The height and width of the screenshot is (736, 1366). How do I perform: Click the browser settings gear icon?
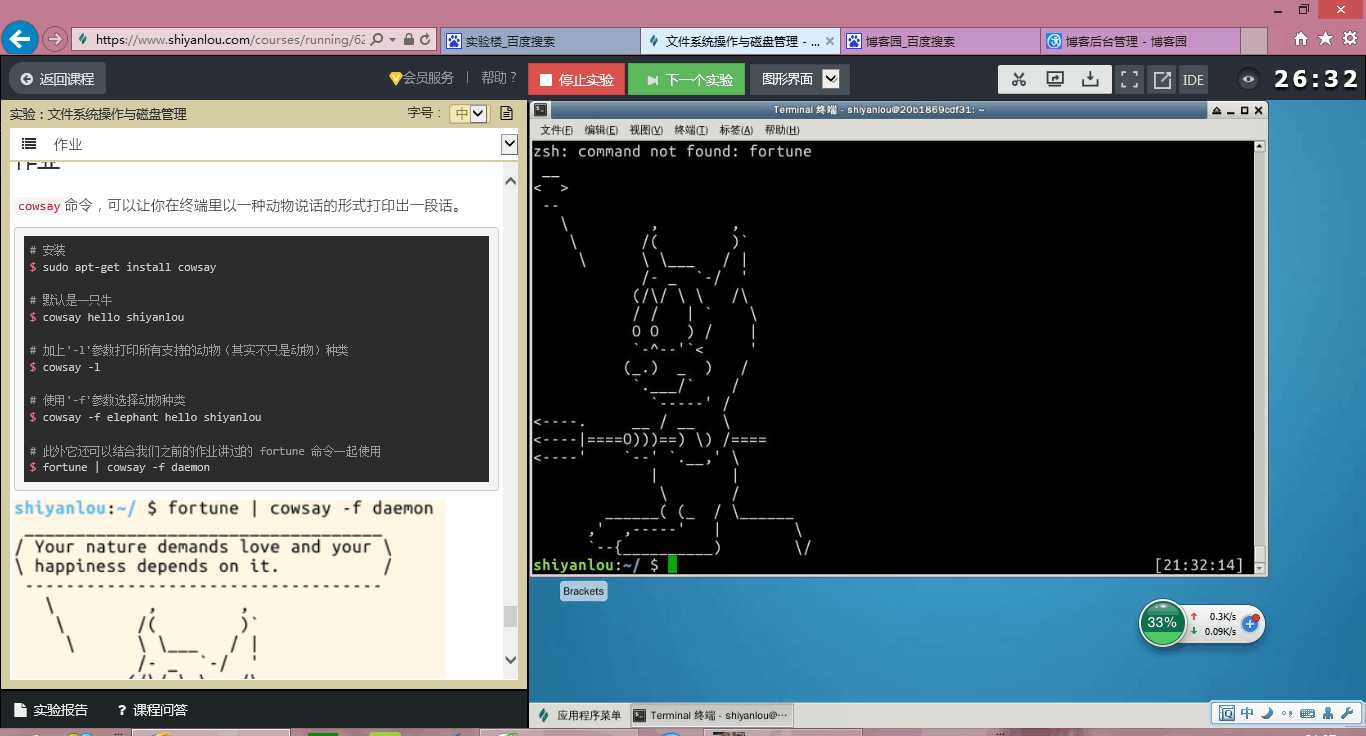tap(1349, 39)
